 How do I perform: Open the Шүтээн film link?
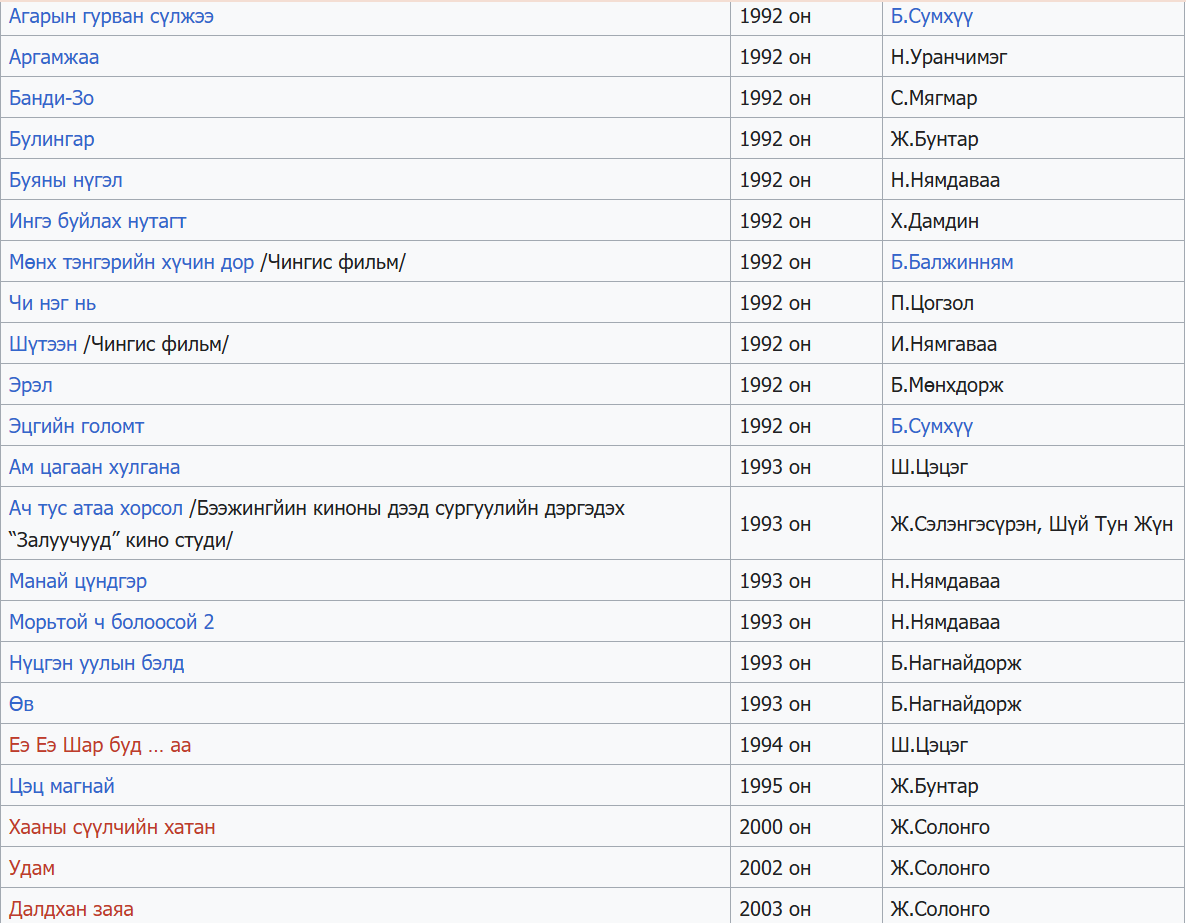[43, 344]
